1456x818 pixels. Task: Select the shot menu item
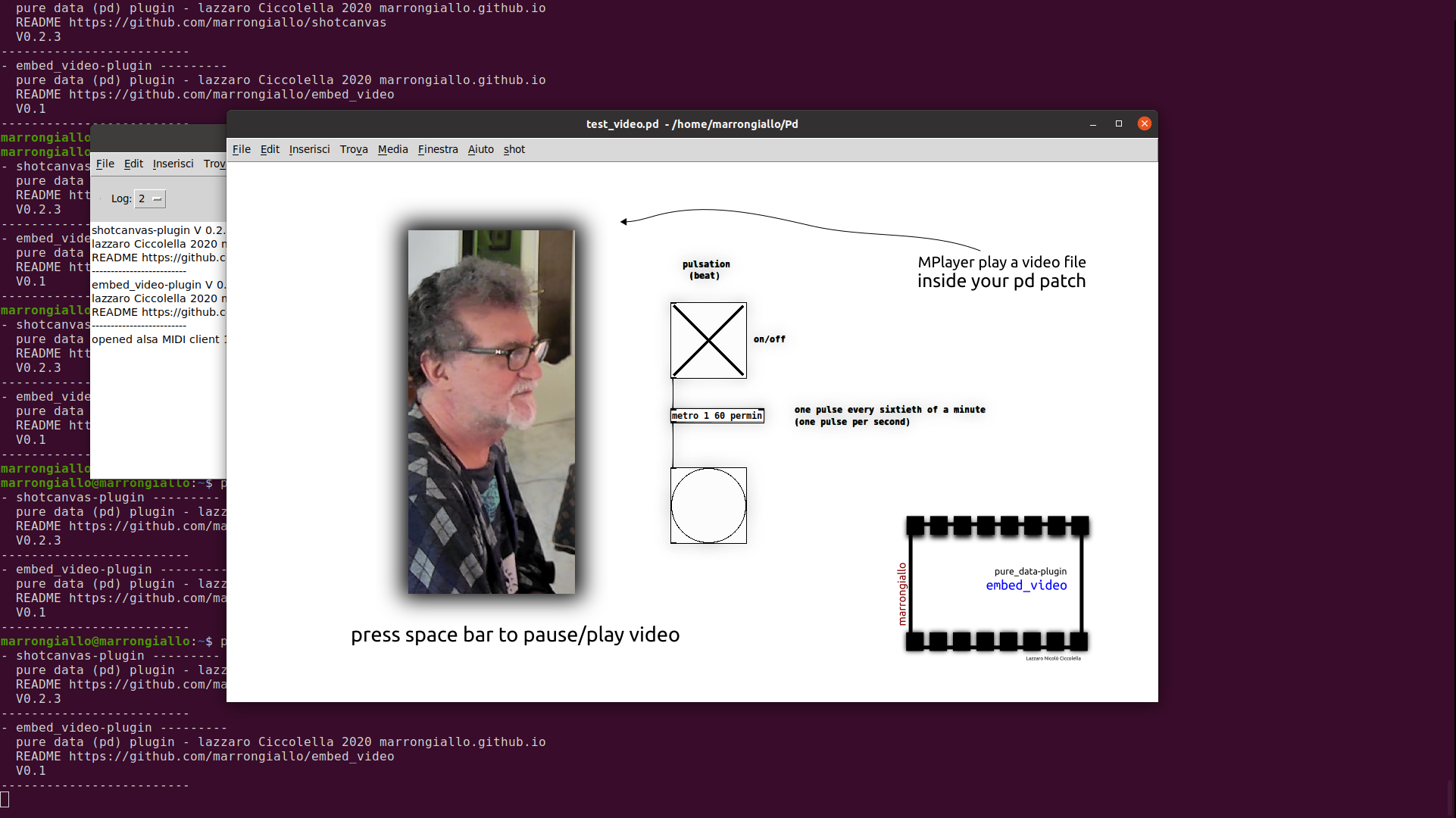[x=513, y=149]
